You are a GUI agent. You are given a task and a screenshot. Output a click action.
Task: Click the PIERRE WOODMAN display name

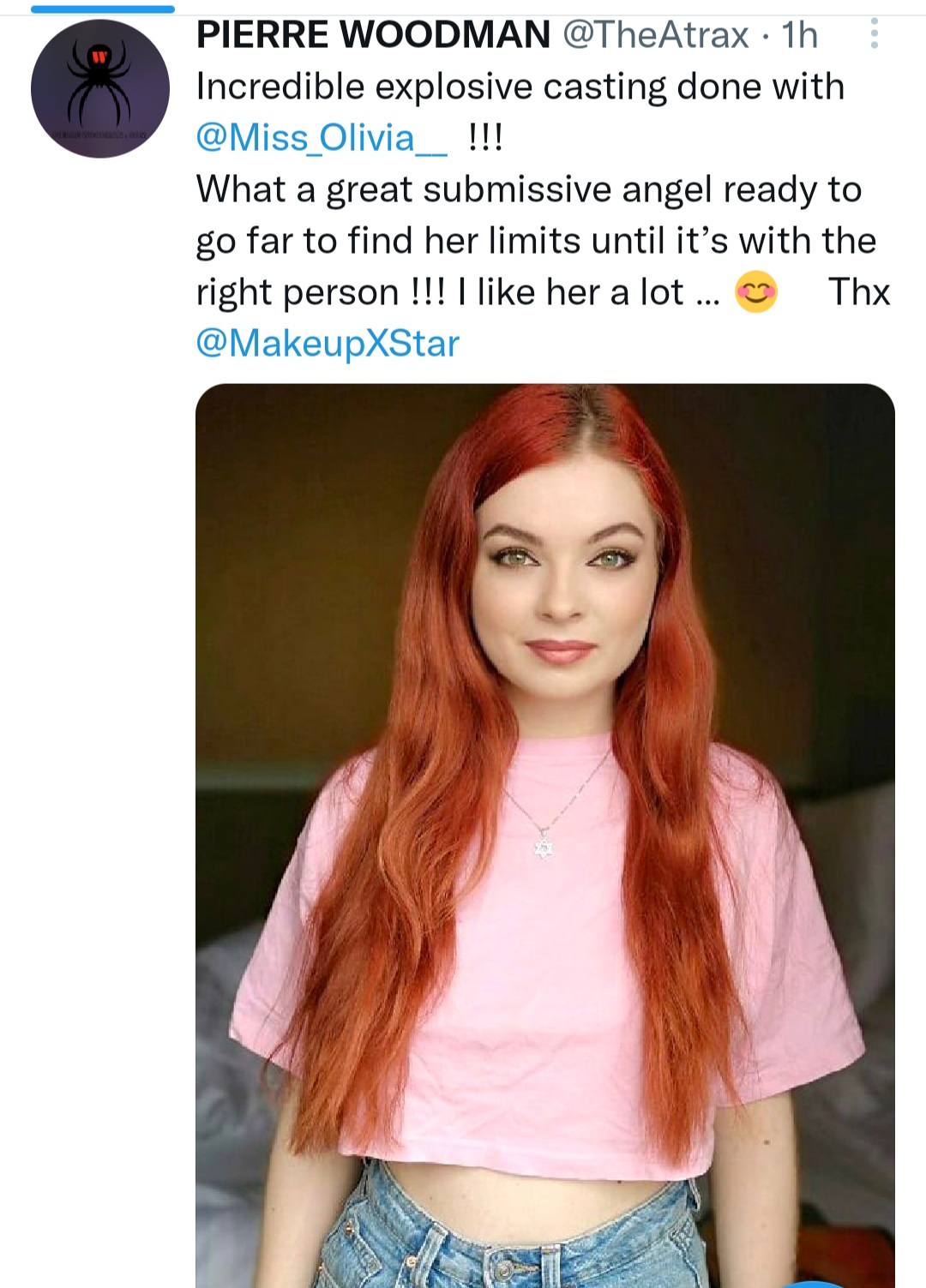[x=373, y=35]
